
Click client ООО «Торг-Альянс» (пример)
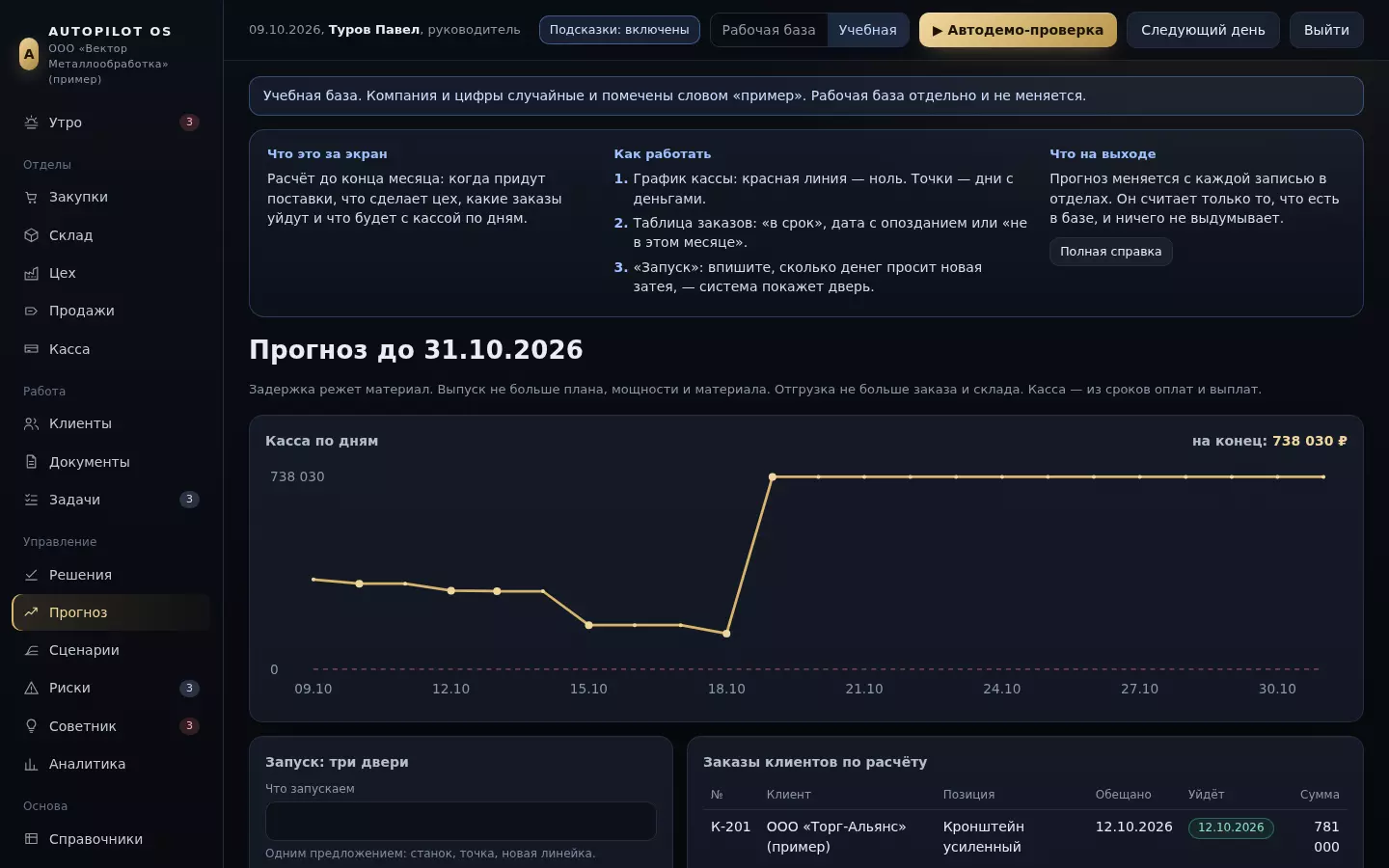tap(836, 837)
